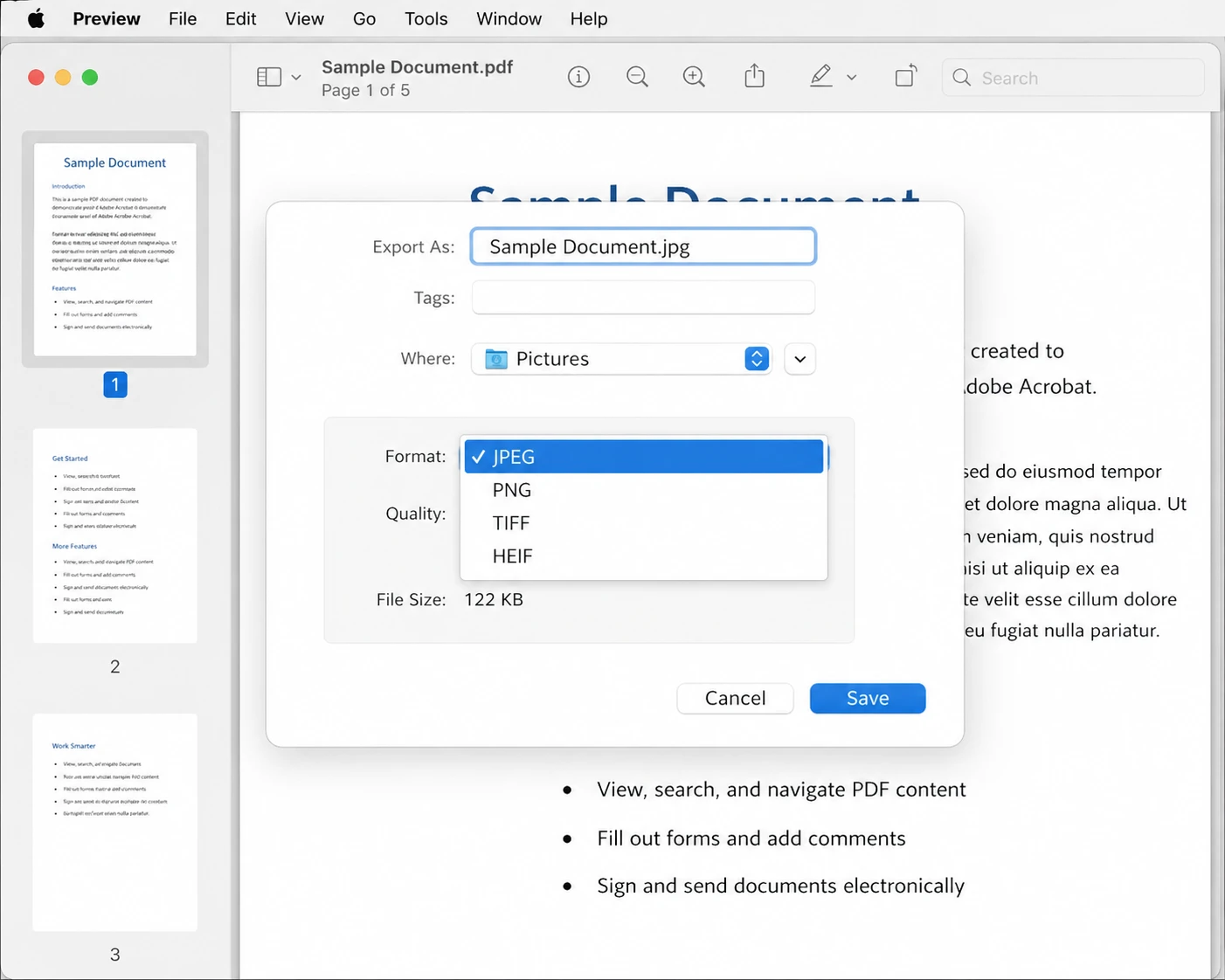The height and width of the screenshot is (980, 1225).
Task: Open the Edit menu
Action: 240,18
